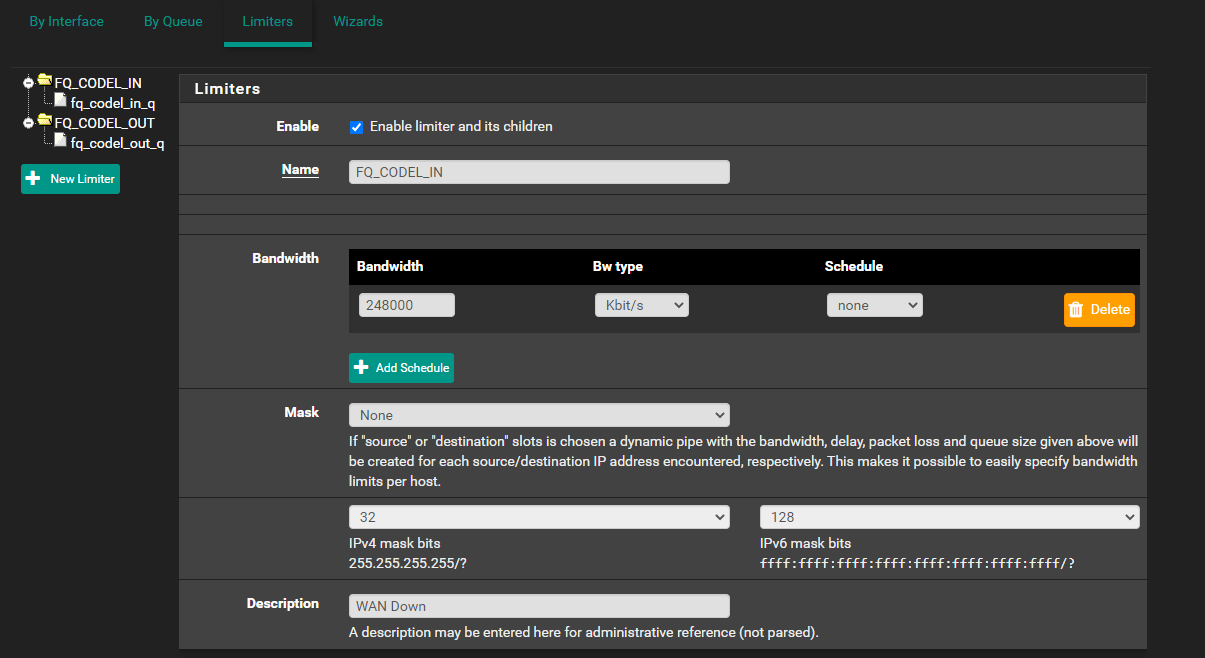Click the IPv4 mask bits label
Image resolution: width=1205 pixels, height=658 pixels.
pos(395,543)
